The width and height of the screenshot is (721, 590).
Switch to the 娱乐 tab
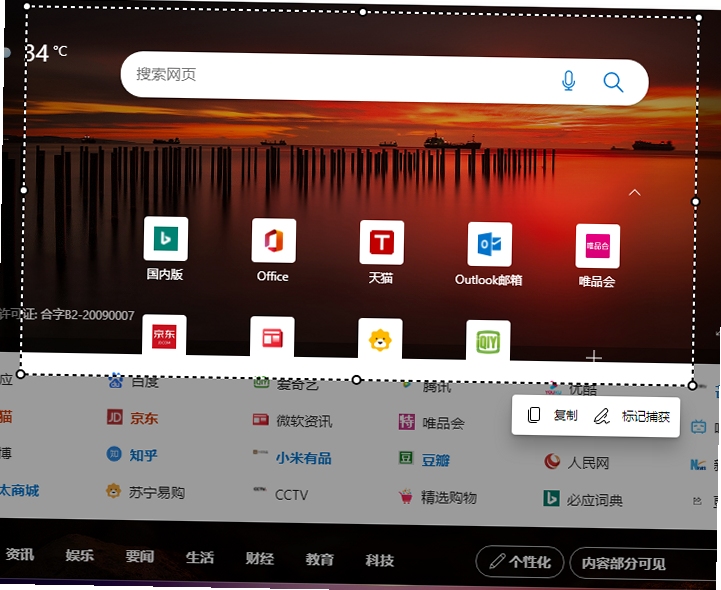point(80,555)
